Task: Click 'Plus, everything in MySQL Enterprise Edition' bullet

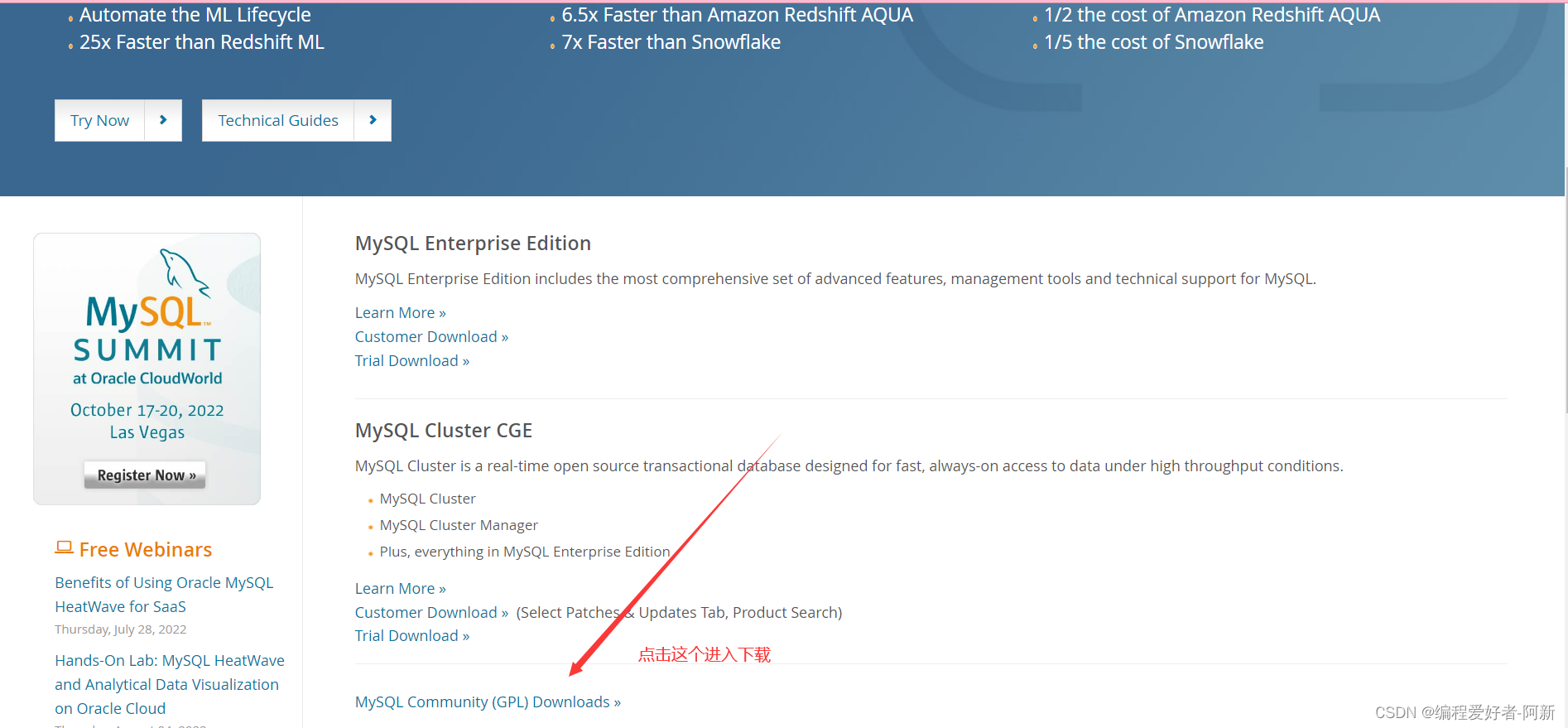Action: (525, 552)
